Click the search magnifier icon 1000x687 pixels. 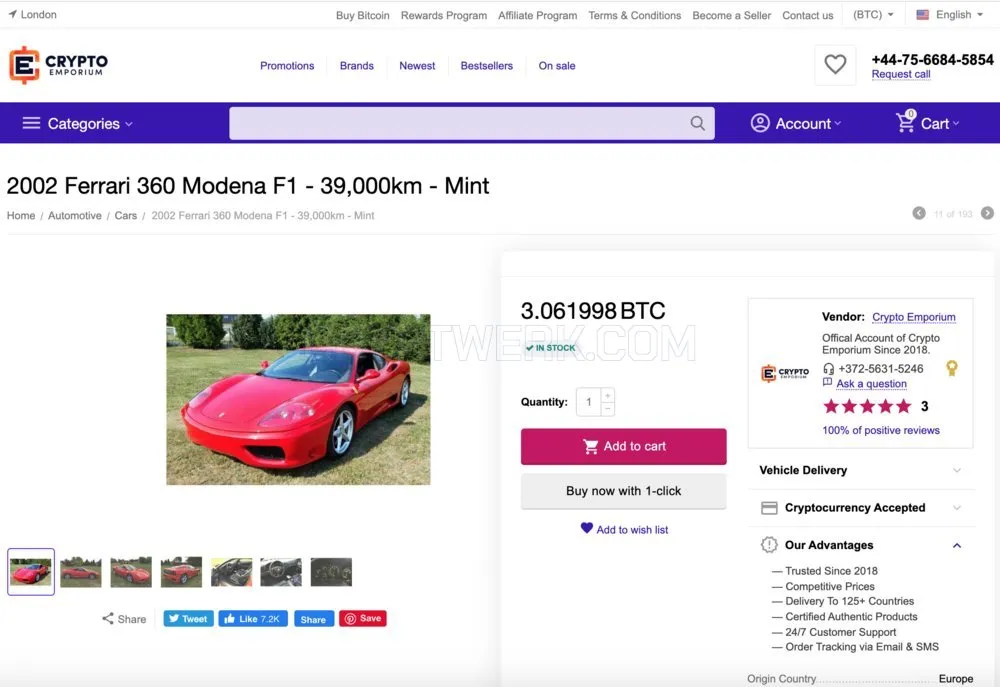pyautogui.click(x=697, y=123)
